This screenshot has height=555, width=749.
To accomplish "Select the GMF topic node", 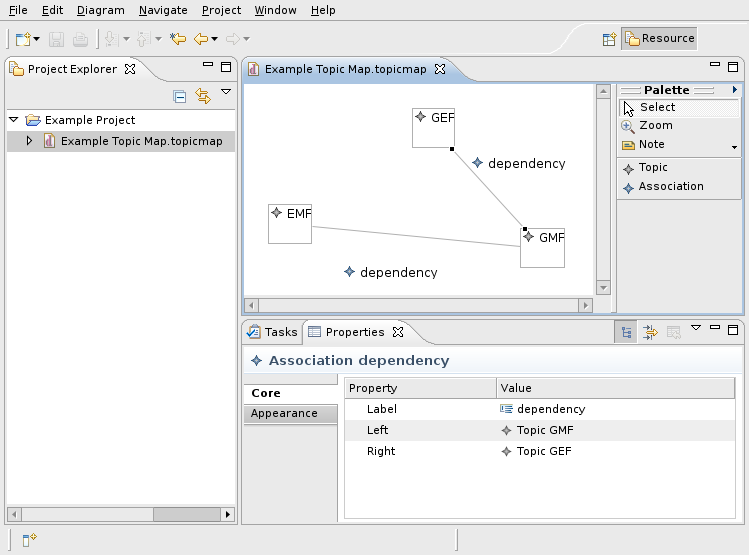I will point(542,248).
